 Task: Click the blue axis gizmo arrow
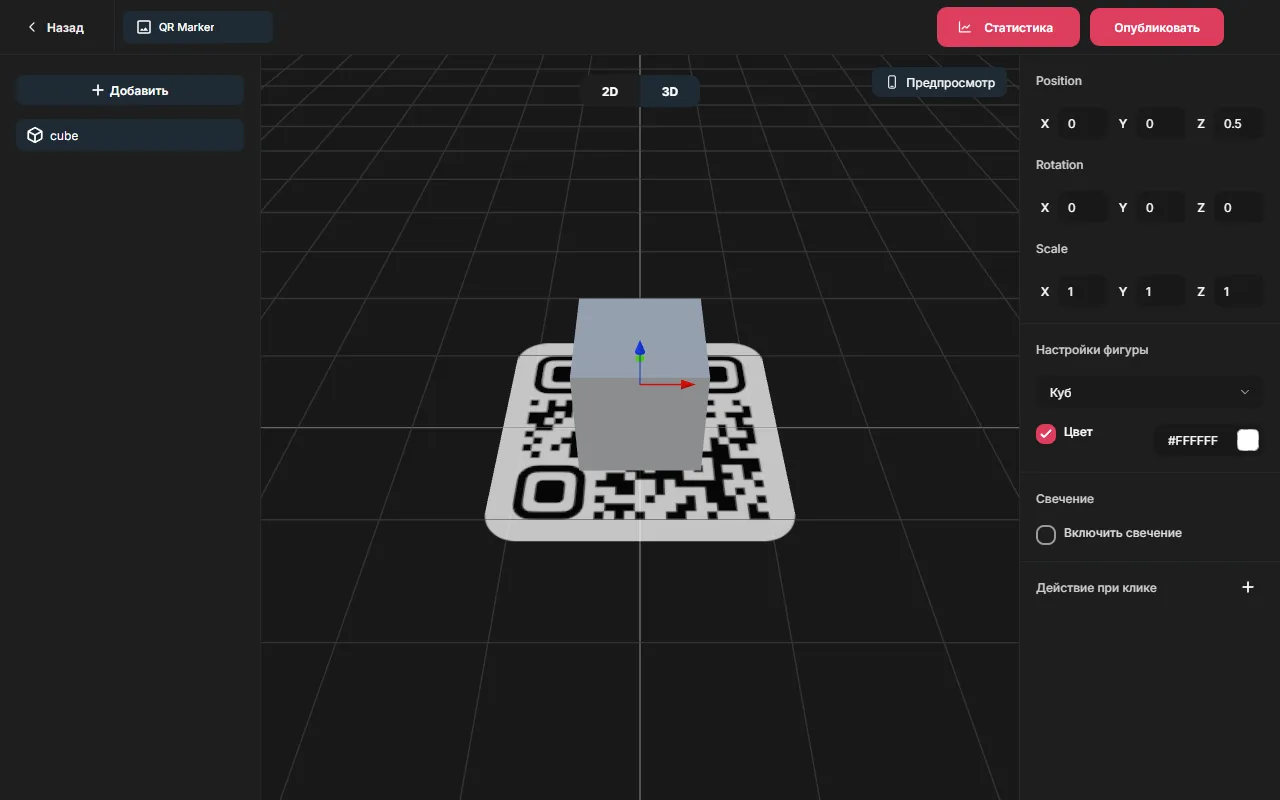point(640,347)
